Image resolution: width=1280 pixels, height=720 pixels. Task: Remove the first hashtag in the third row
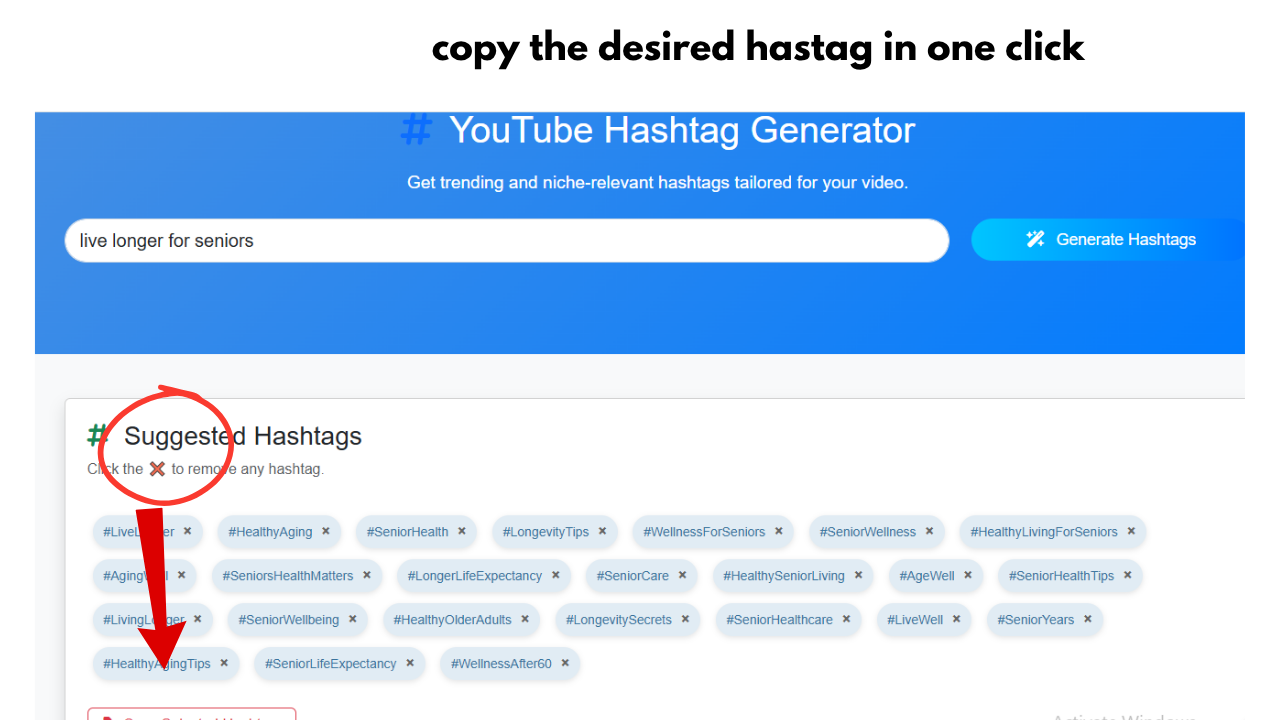(x=197, y=620)
